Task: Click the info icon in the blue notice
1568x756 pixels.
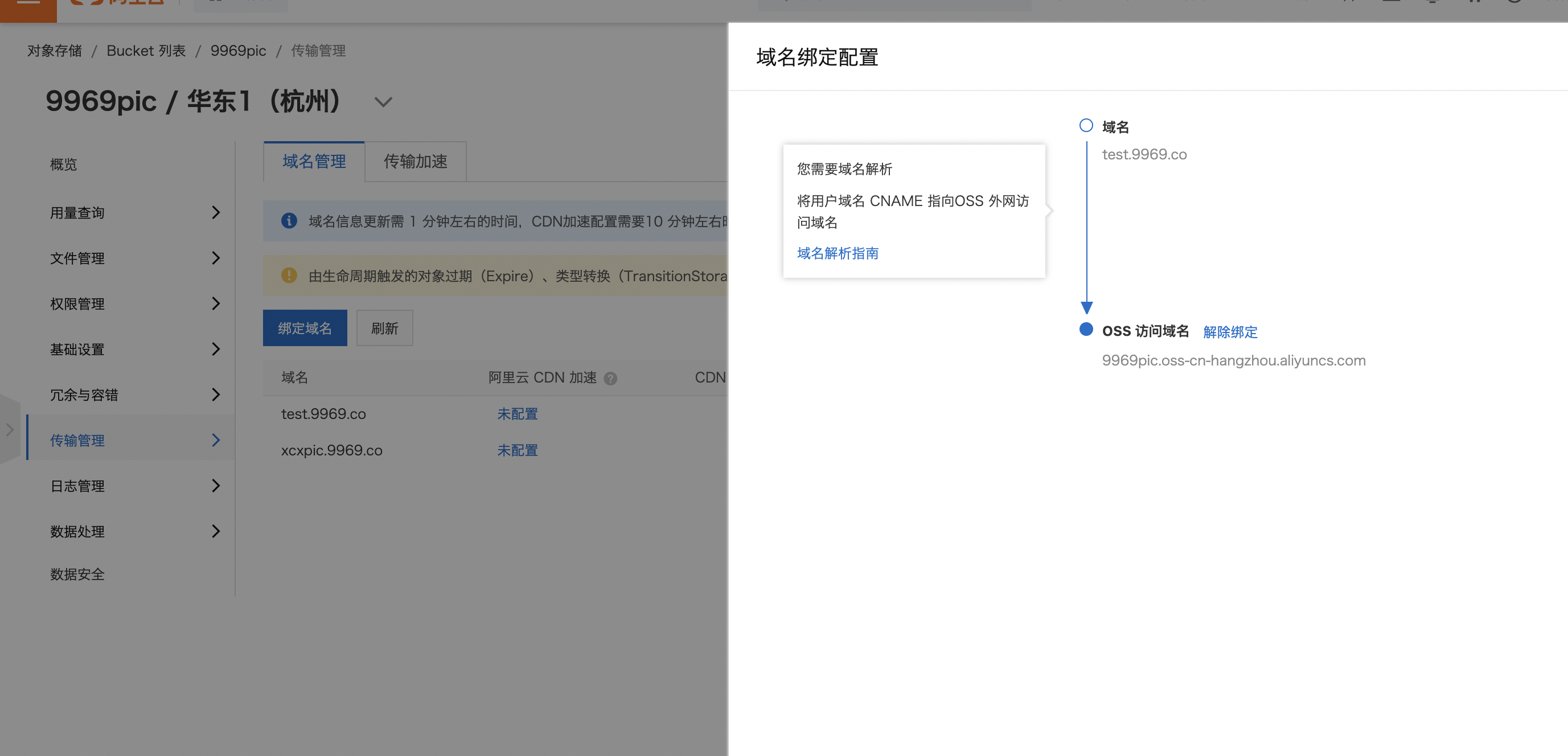Action: (x=289, y=220)
